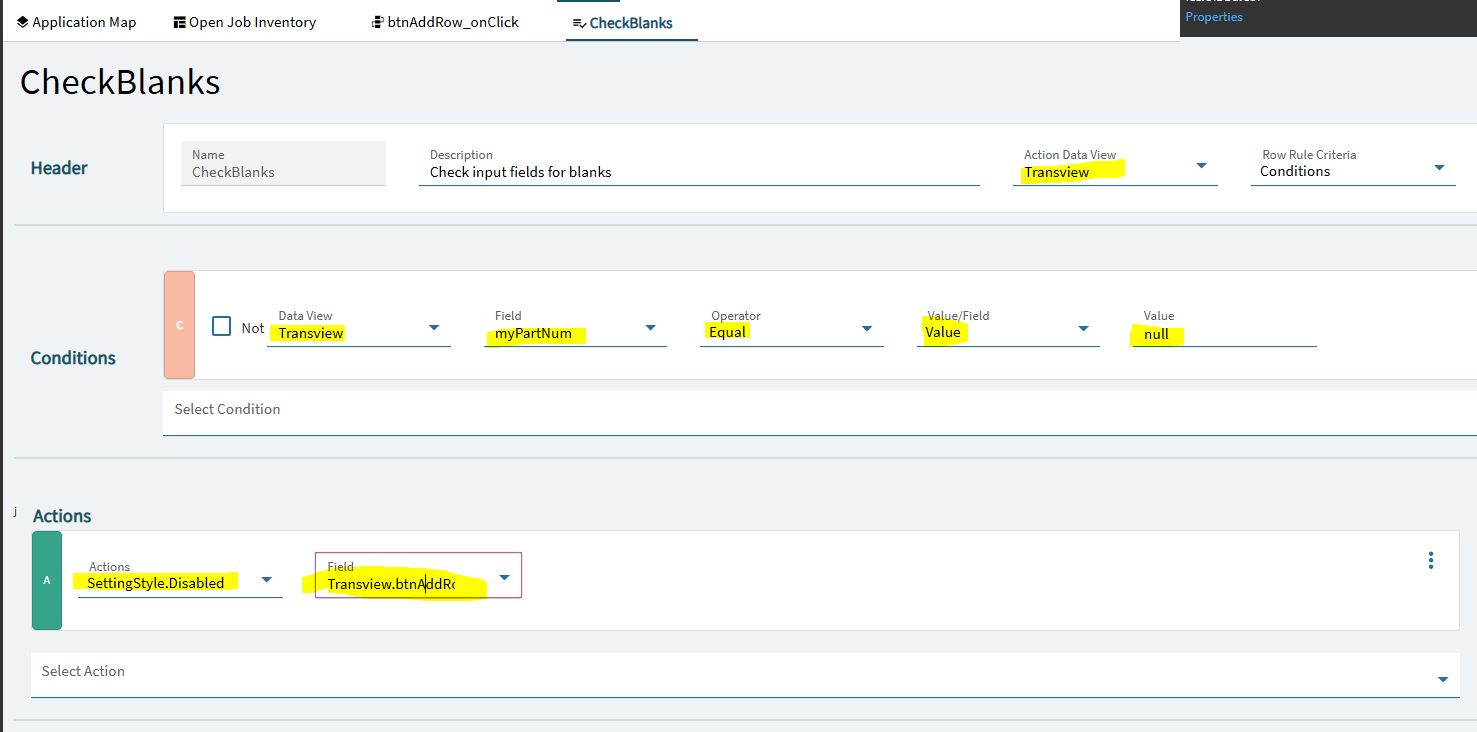Open the action row three-dot menu
The width and height of the screenshot is (1477, 732).
[x=1431, y=560]
